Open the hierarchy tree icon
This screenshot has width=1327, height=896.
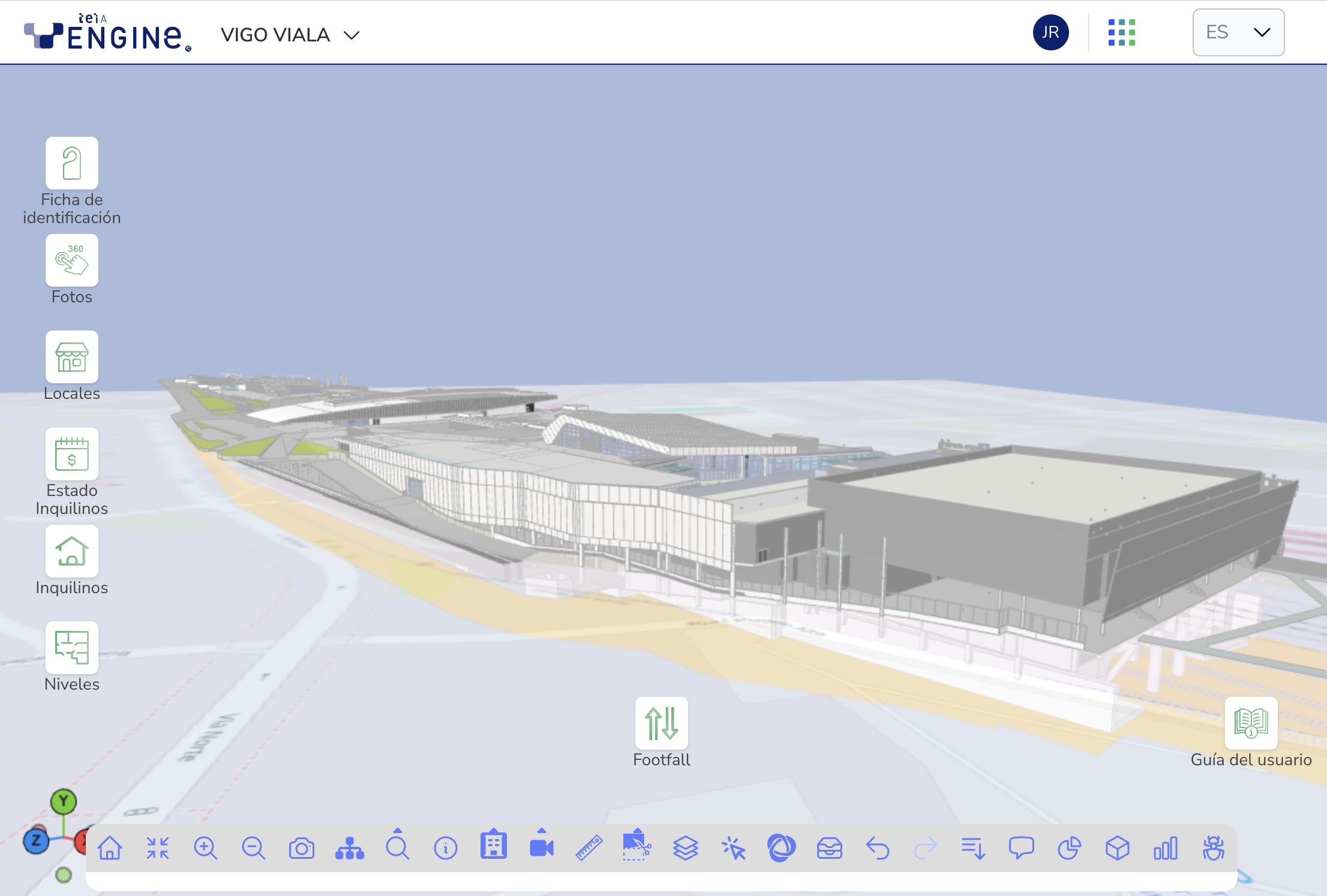tap(349, 848)
